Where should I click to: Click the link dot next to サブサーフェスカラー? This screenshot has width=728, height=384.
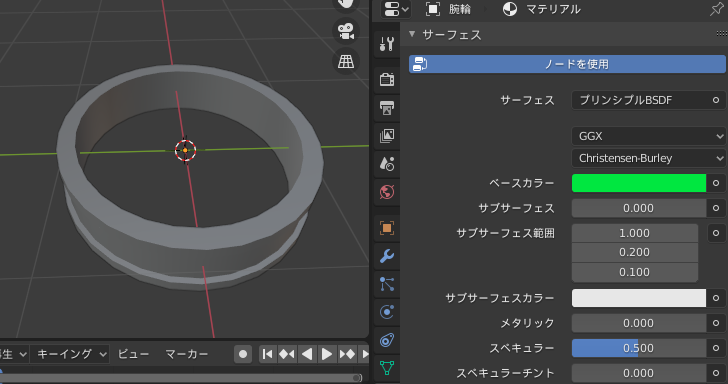coord(716,298)
